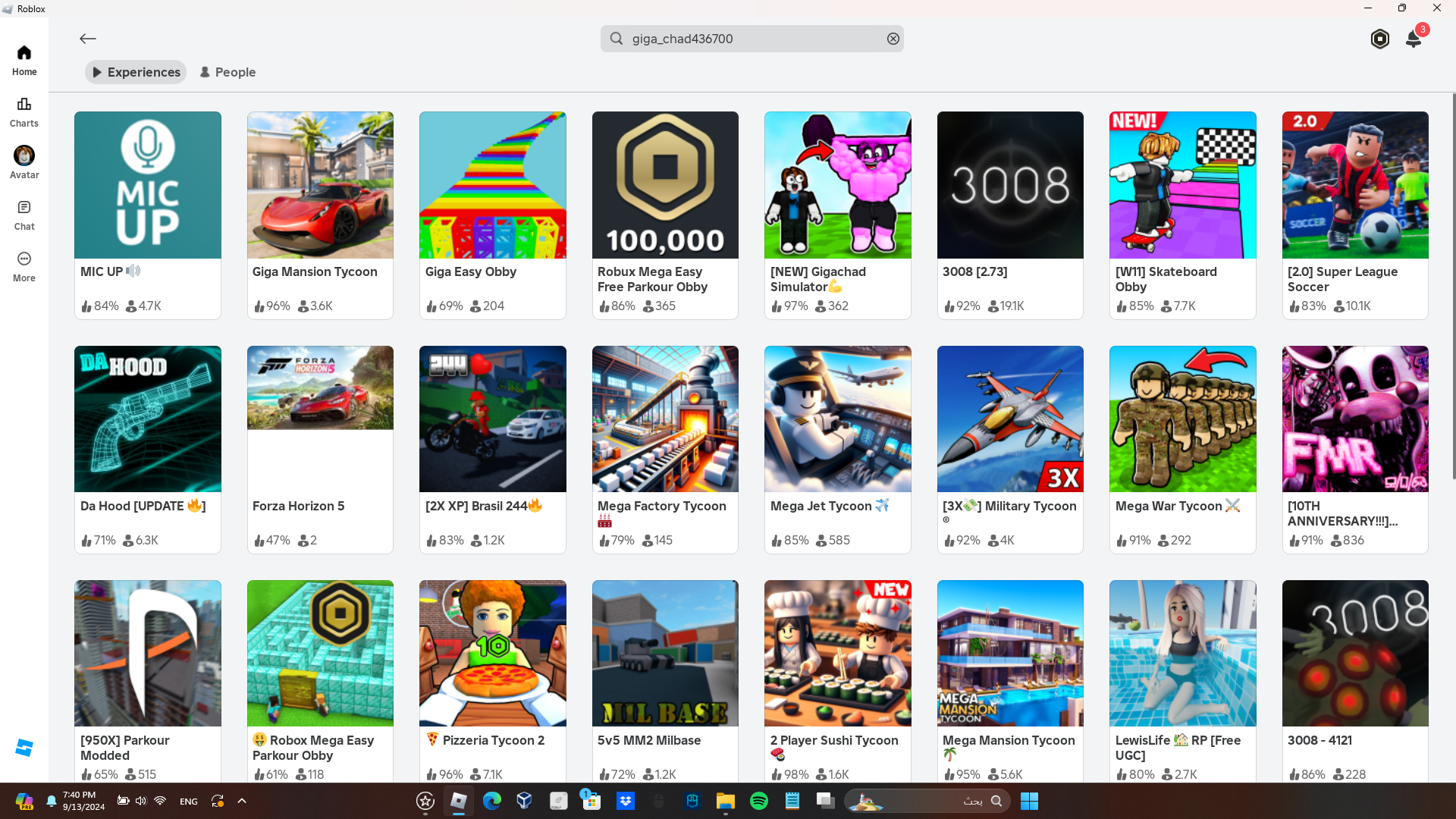Open Mega Factory Tycoon thumbnail
Screen dimensions: 1456x819
click(x=665, y=419)
